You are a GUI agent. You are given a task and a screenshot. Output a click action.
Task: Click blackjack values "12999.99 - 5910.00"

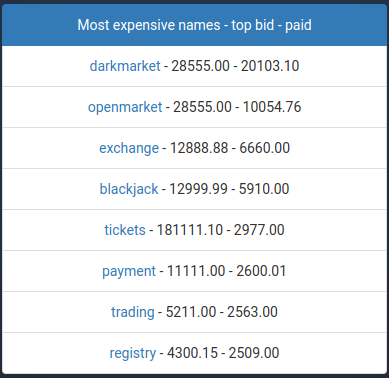229,189
